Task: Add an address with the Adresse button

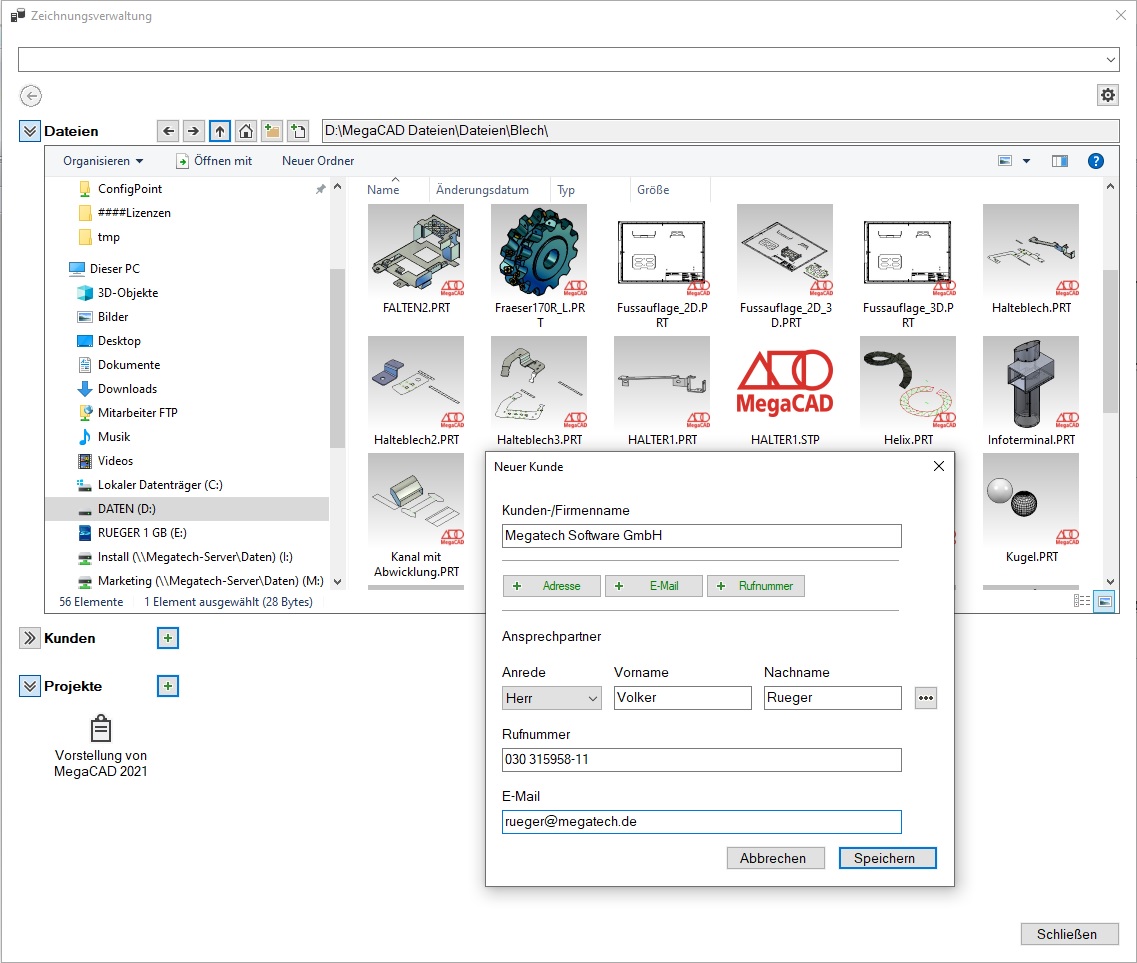Action: point(552,586)
